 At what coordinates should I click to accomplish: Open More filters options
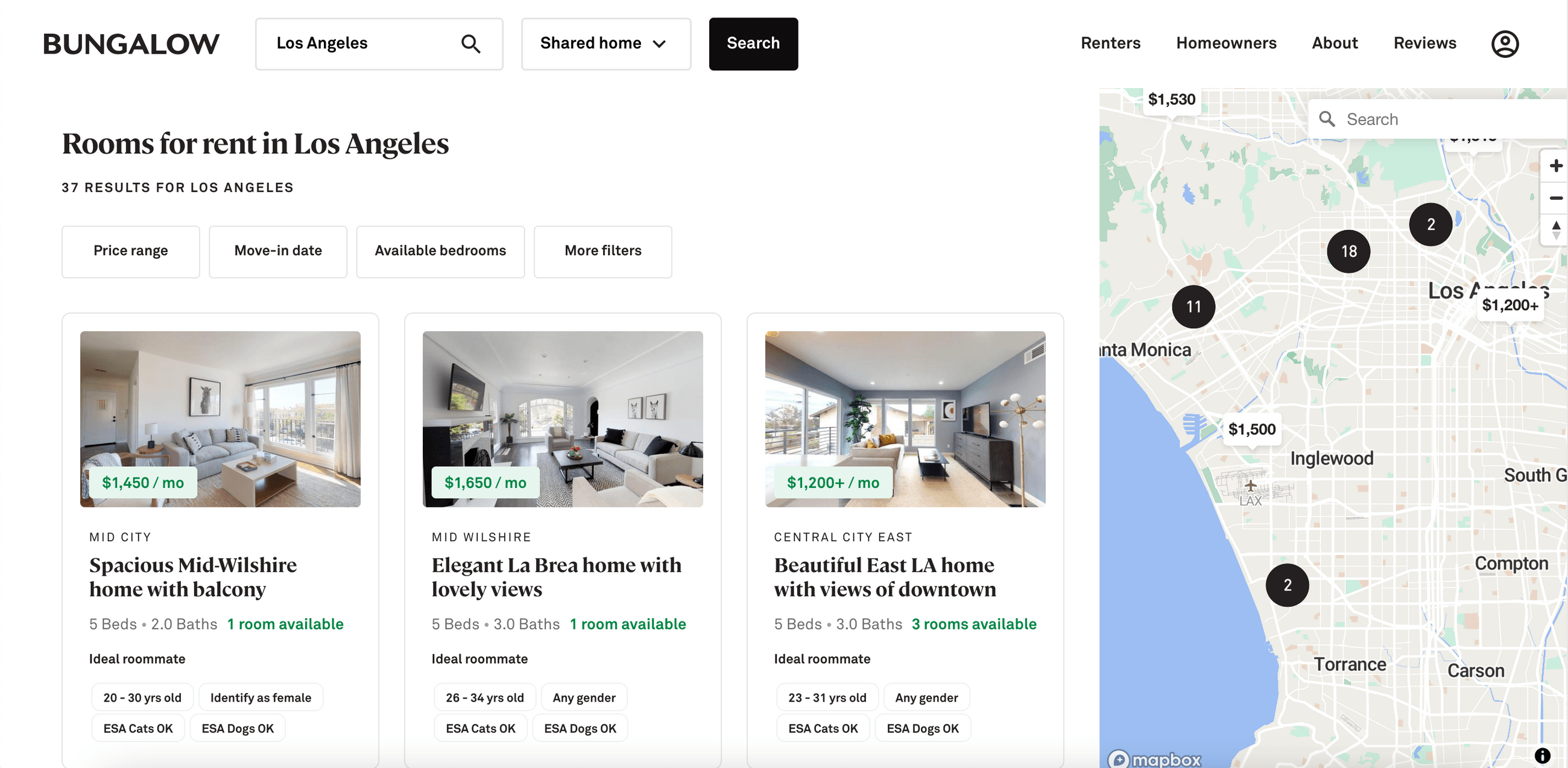[x=602, y=251]
